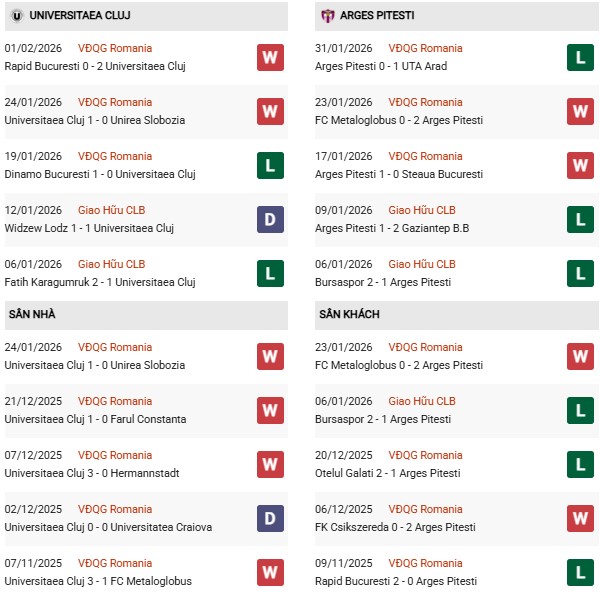Image resolution: width=600 pixels, height=593 pixels.
Task: Click the L badge for Gaziantep B.B match
Action: tap(581, 219)
